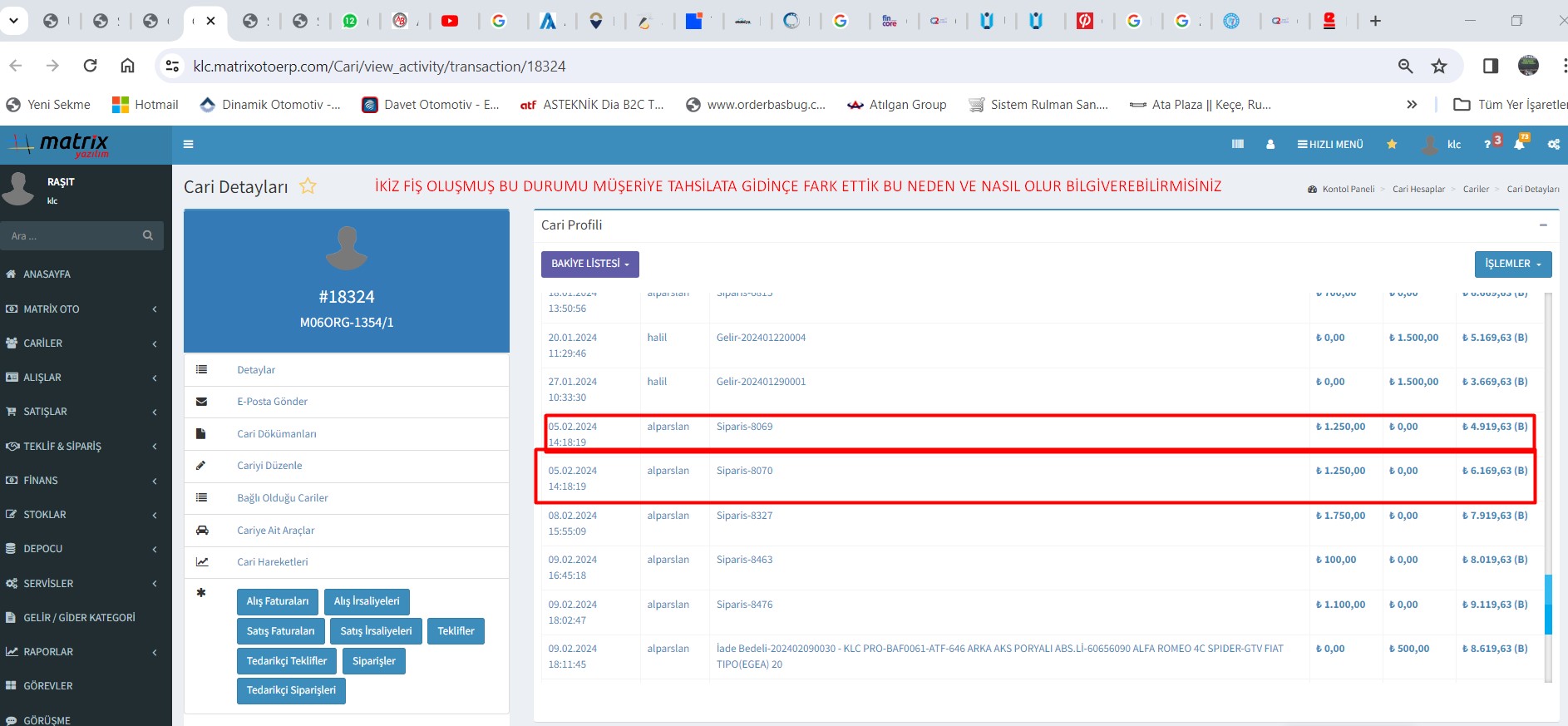Open settings gears icon in header
1568x726 pixels.
coord(1553,145)
